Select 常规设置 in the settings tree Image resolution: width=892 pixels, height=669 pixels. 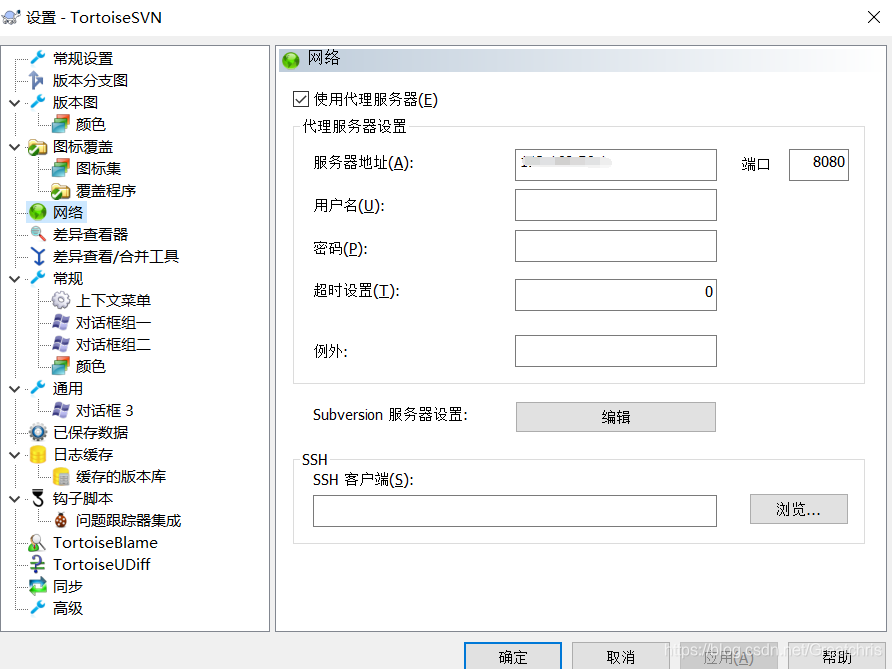[x=83, y=58]
